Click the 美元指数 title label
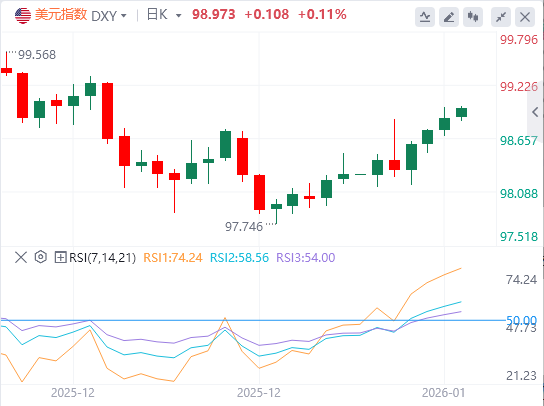Screen dimensions: 544x406 pos(61,15)
